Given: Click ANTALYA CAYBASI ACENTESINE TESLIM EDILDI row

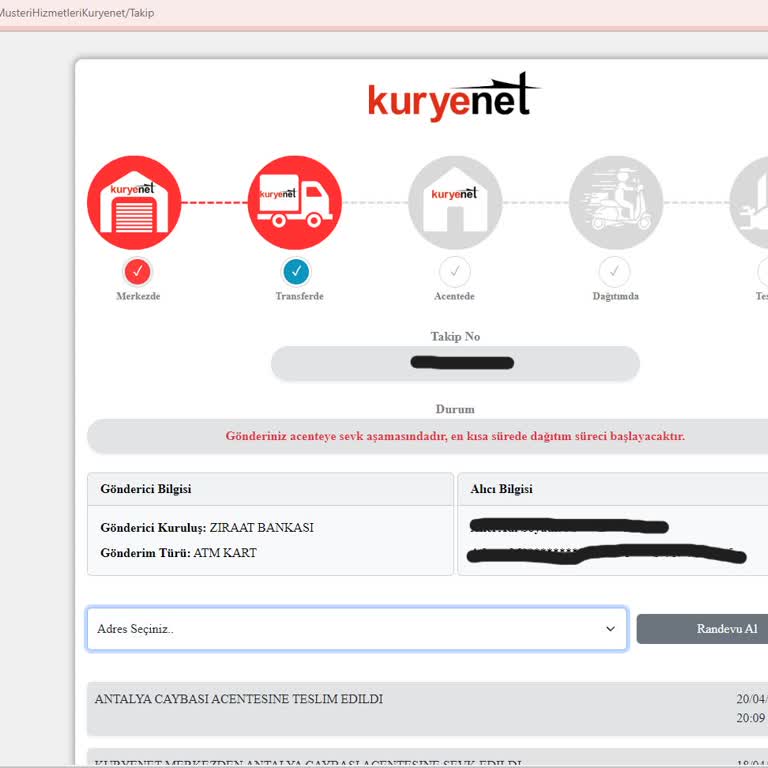Looking at the screenshot, I should click(427, 708).
